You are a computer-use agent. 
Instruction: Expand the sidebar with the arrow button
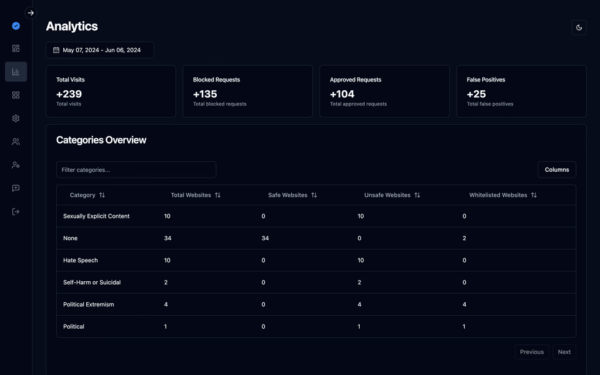coord(31,13)
